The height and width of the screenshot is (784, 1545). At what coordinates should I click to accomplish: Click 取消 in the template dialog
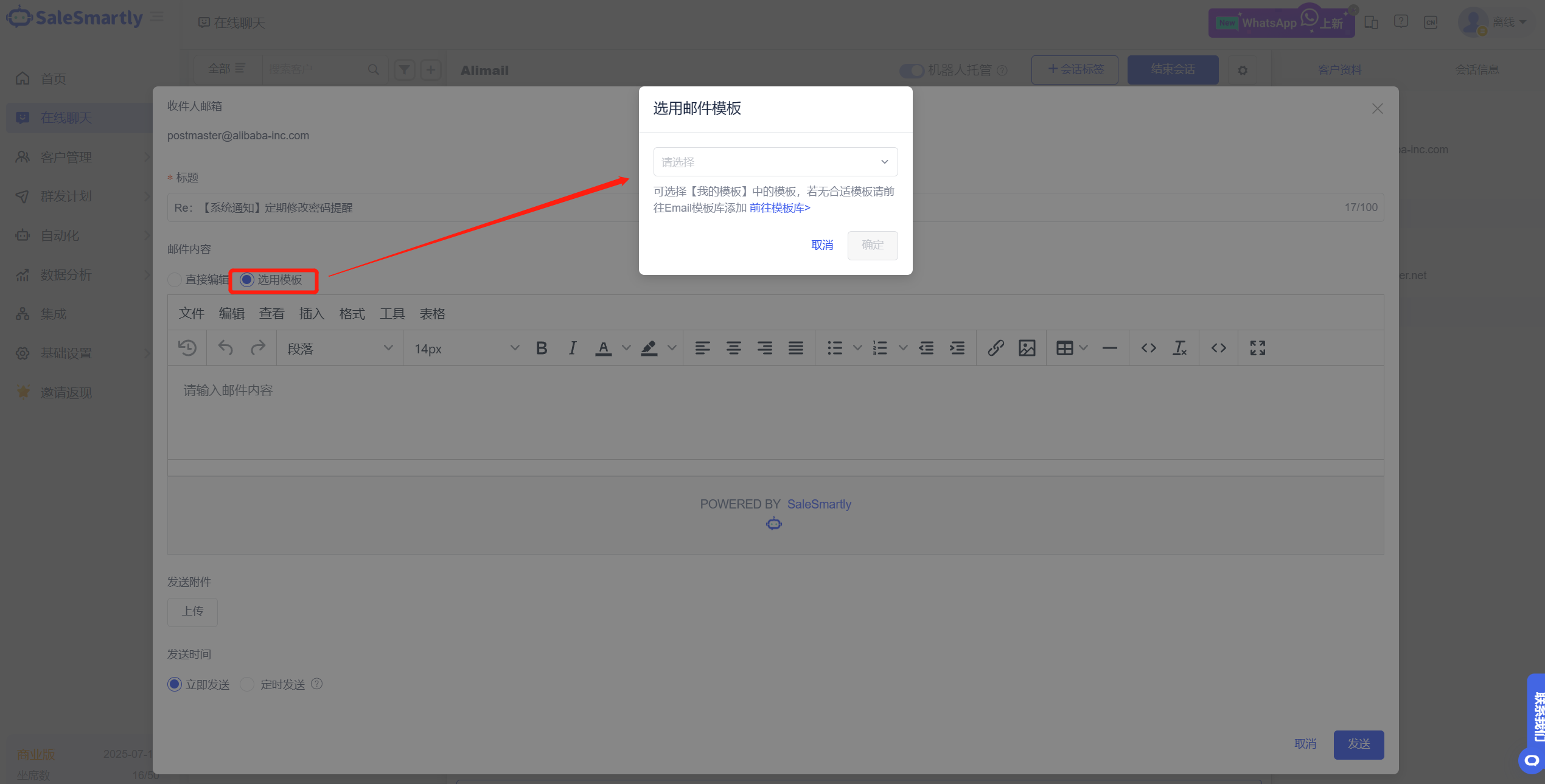pos(822,245)
